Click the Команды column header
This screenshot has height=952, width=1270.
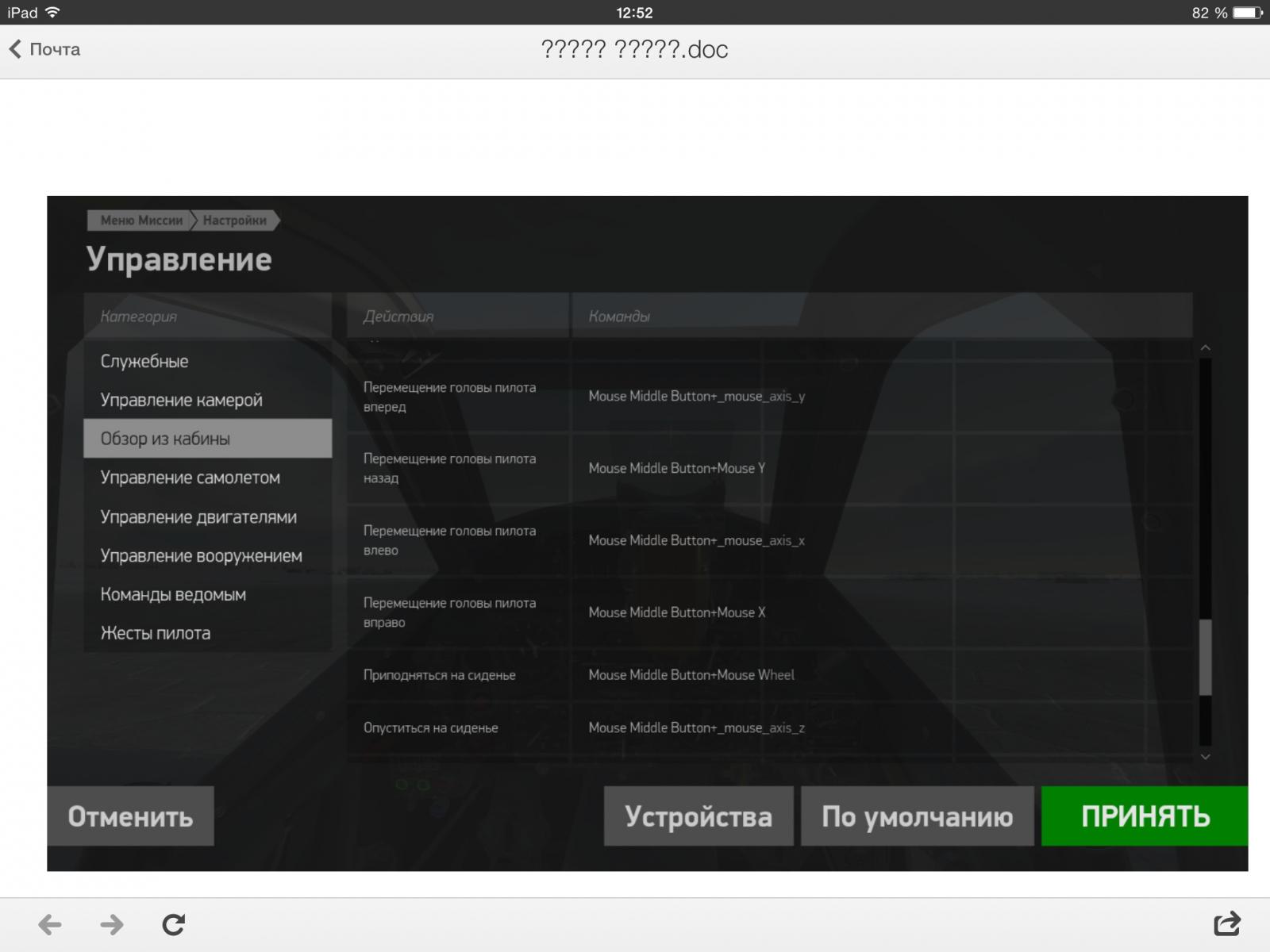pos(883,316)
